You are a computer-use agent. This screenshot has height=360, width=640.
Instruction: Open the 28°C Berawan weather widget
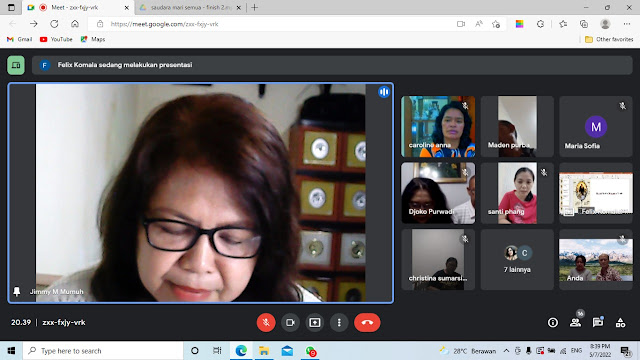(468, 351)
